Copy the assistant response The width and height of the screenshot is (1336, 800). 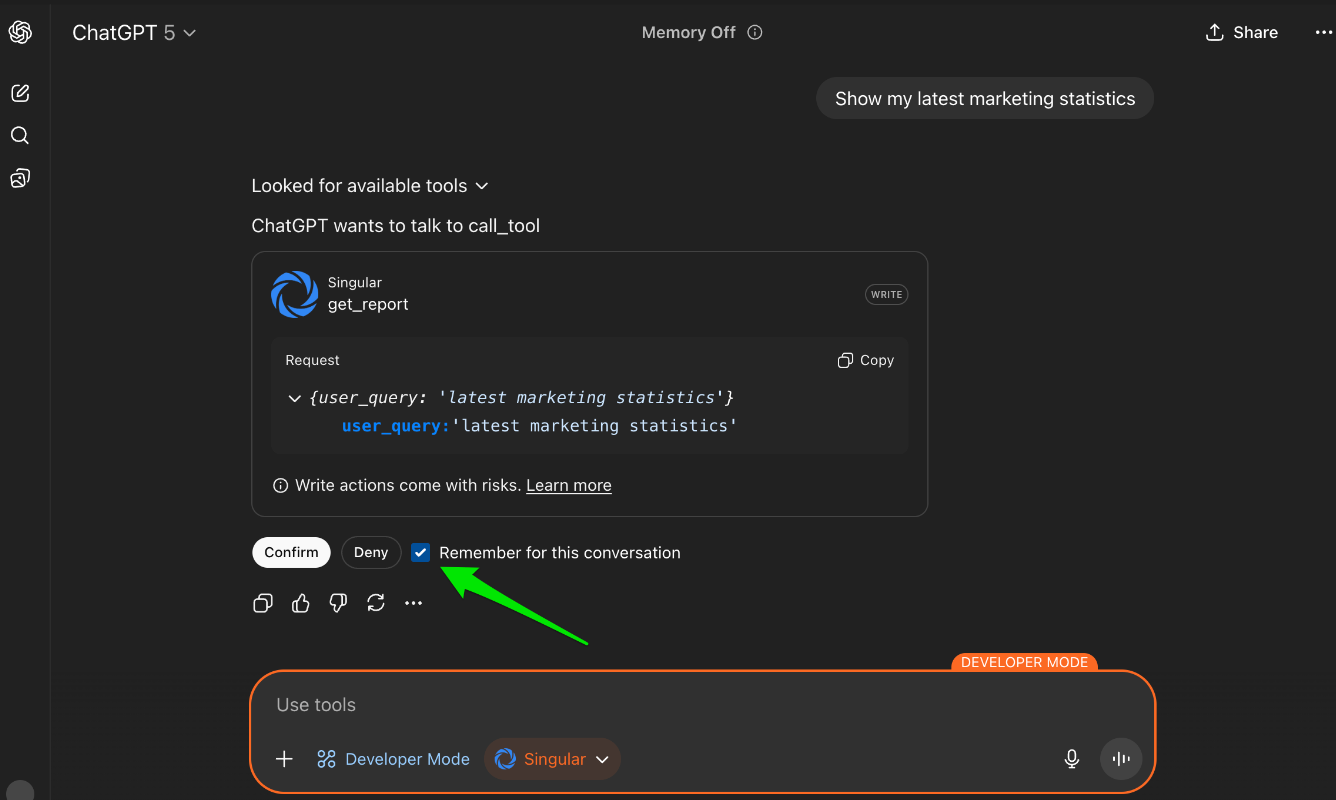(263, 602)
